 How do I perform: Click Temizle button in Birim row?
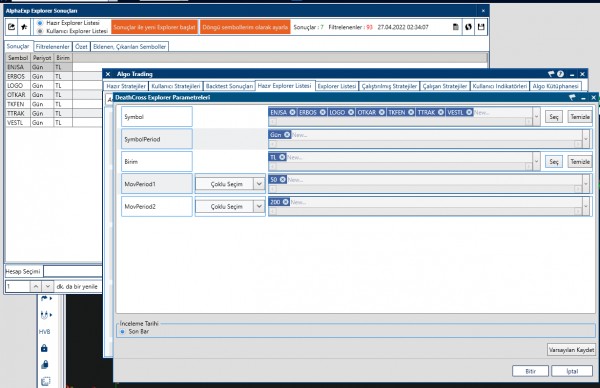tap(580, 161)
